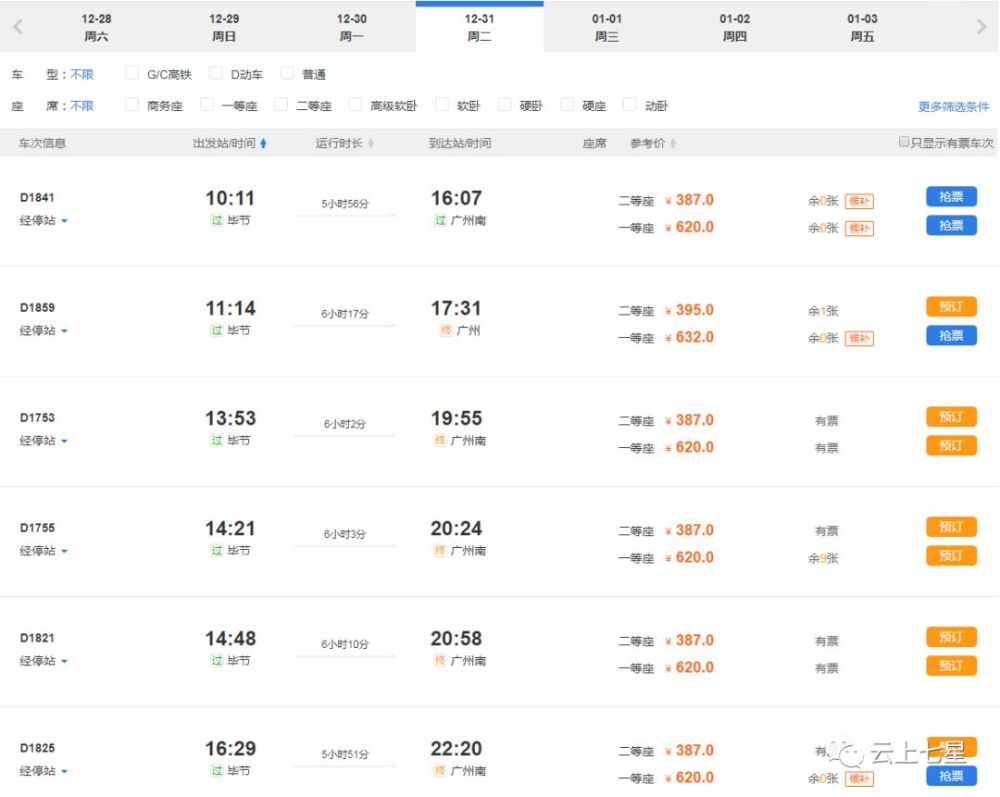This screenshot has width=1000, height=797.
Task: Click the 预订 button for train D1859
Action: coord(950,307)
